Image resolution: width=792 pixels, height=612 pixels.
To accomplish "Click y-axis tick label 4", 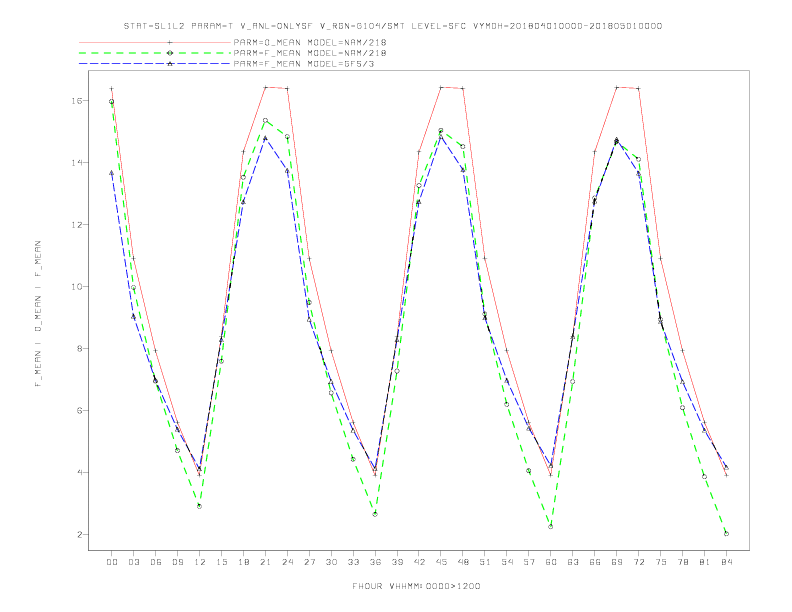I will pyautogui.click(x=80, y=473).
